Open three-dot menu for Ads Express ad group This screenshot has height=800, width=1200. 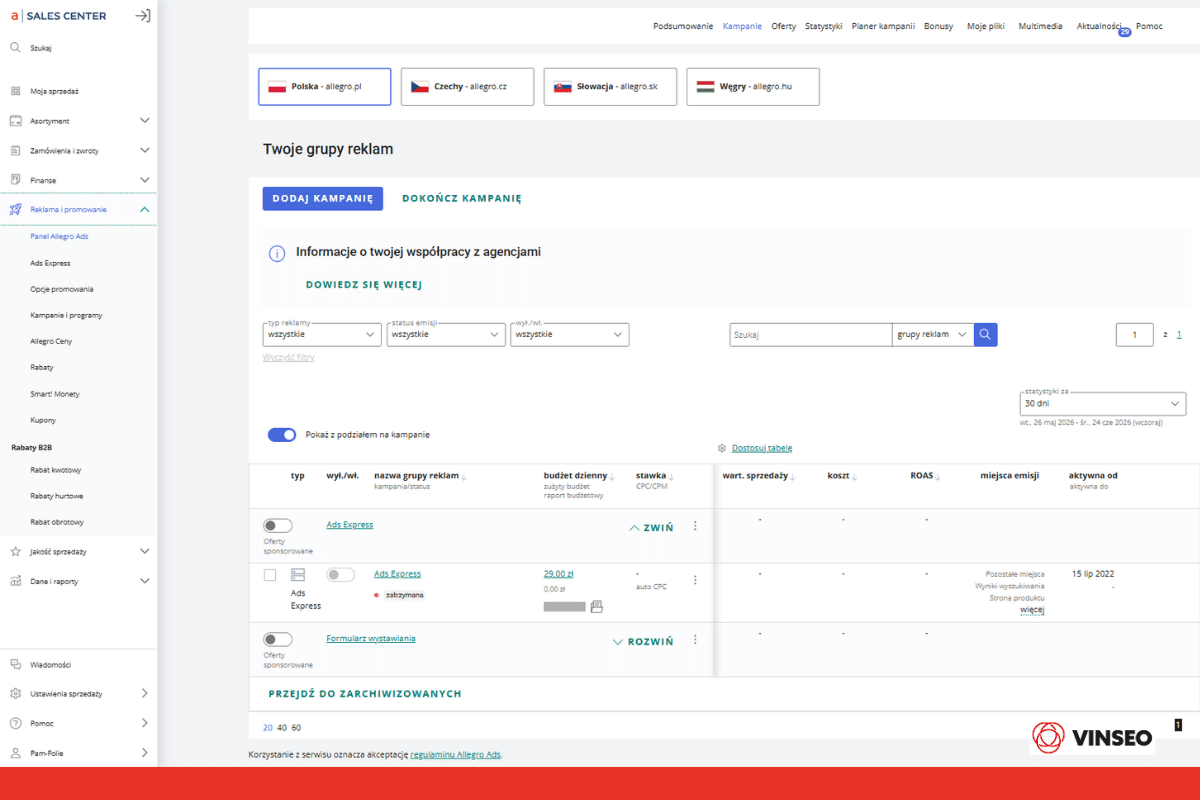click(x=695, y=579)
